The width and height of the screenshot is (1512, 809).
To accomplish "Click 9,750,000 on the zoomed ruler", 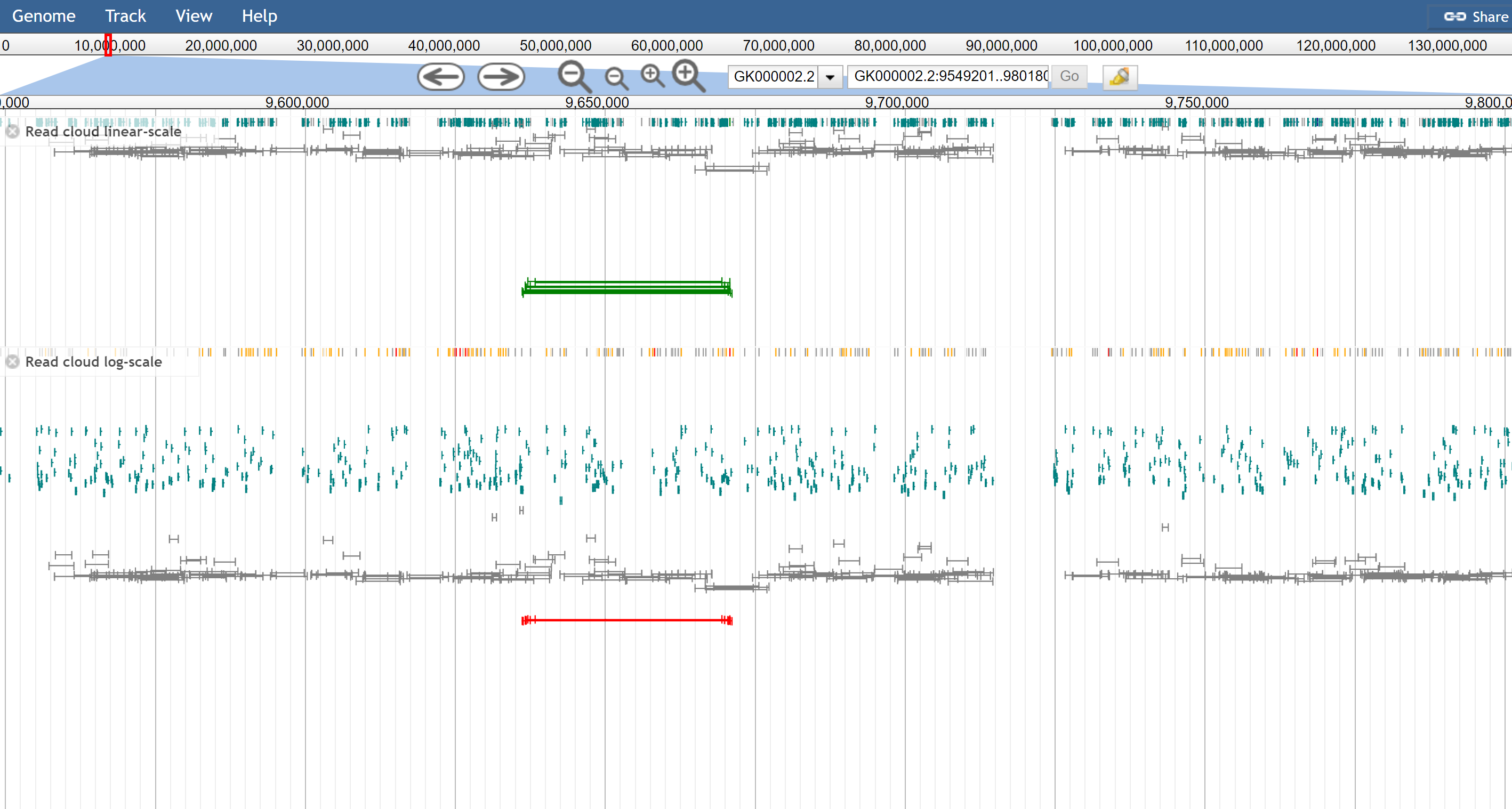I will click(x=1197, y=102).
